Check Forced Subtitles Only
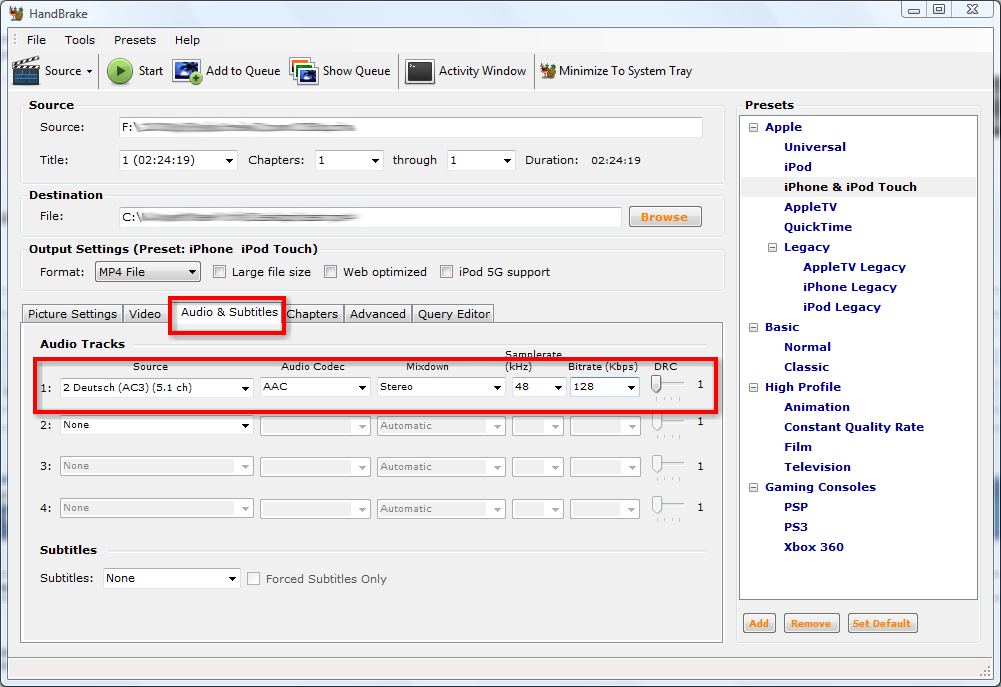The width and height of the screenshot is (1001, 687). point(253,578)
